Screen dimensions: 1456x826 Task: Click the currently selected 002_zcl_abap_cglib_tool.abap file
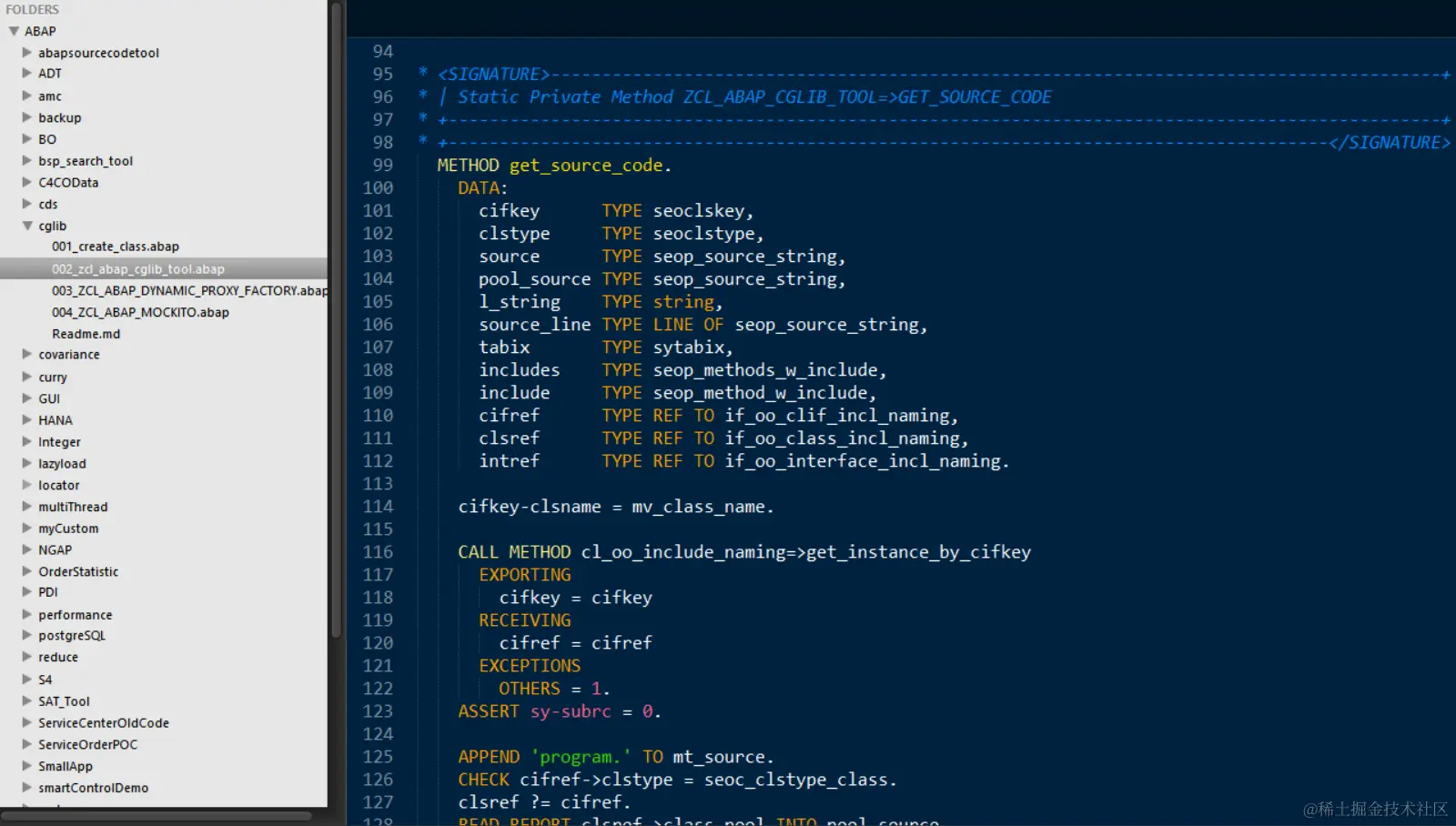click(137, 268)
